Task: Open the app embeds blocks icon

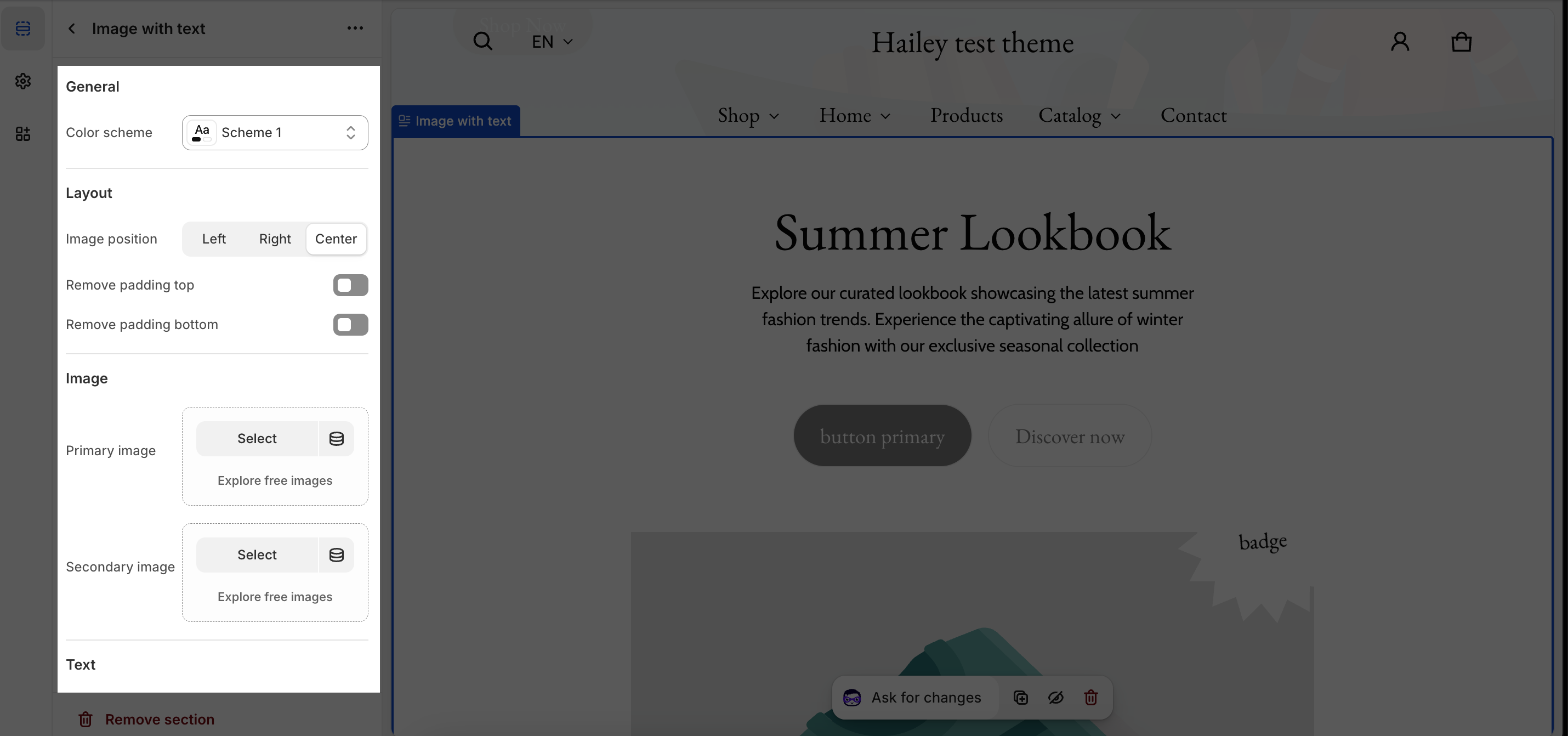Action: click(23, 134)
